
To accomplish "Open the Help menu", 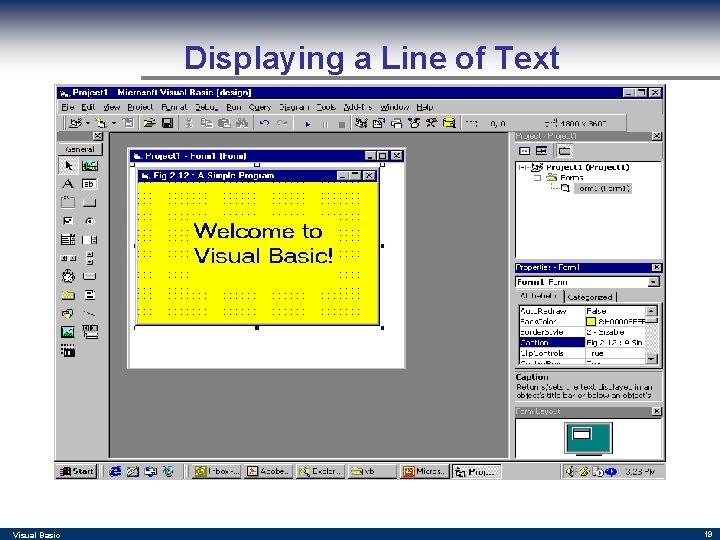I will coord(425,107).
